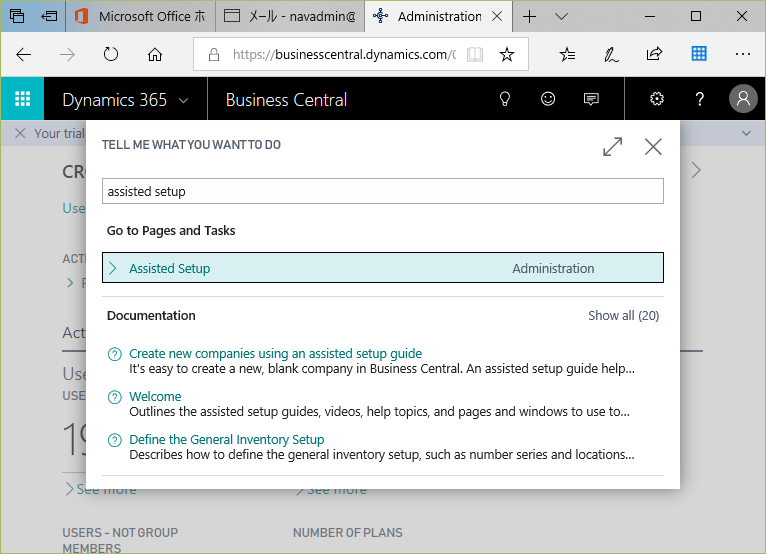This screenshot has width=766, height=554.
Task: Switch to Microsoft Office tab
Action: coord(141,17)
